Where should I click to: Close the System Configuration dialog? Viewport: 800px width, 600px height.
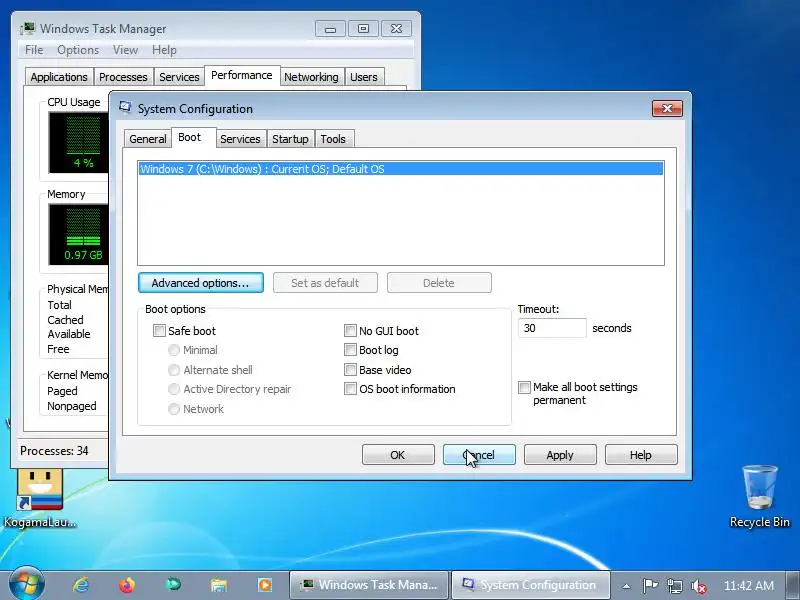click(667, 108)
